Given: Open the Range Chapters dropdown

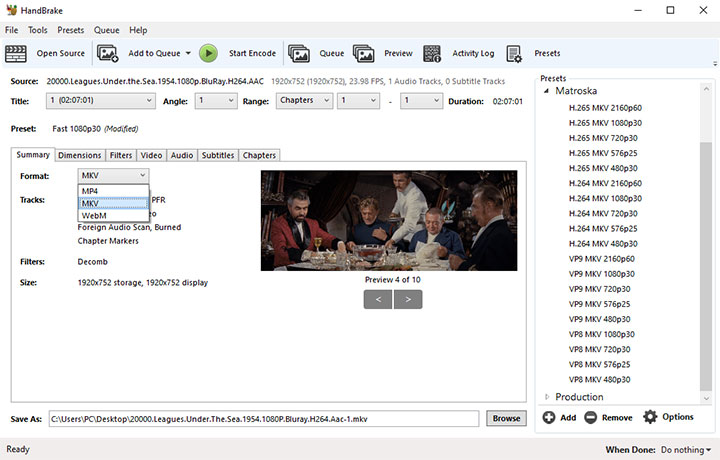Looking at the screenshot, I should click(304, 101).
